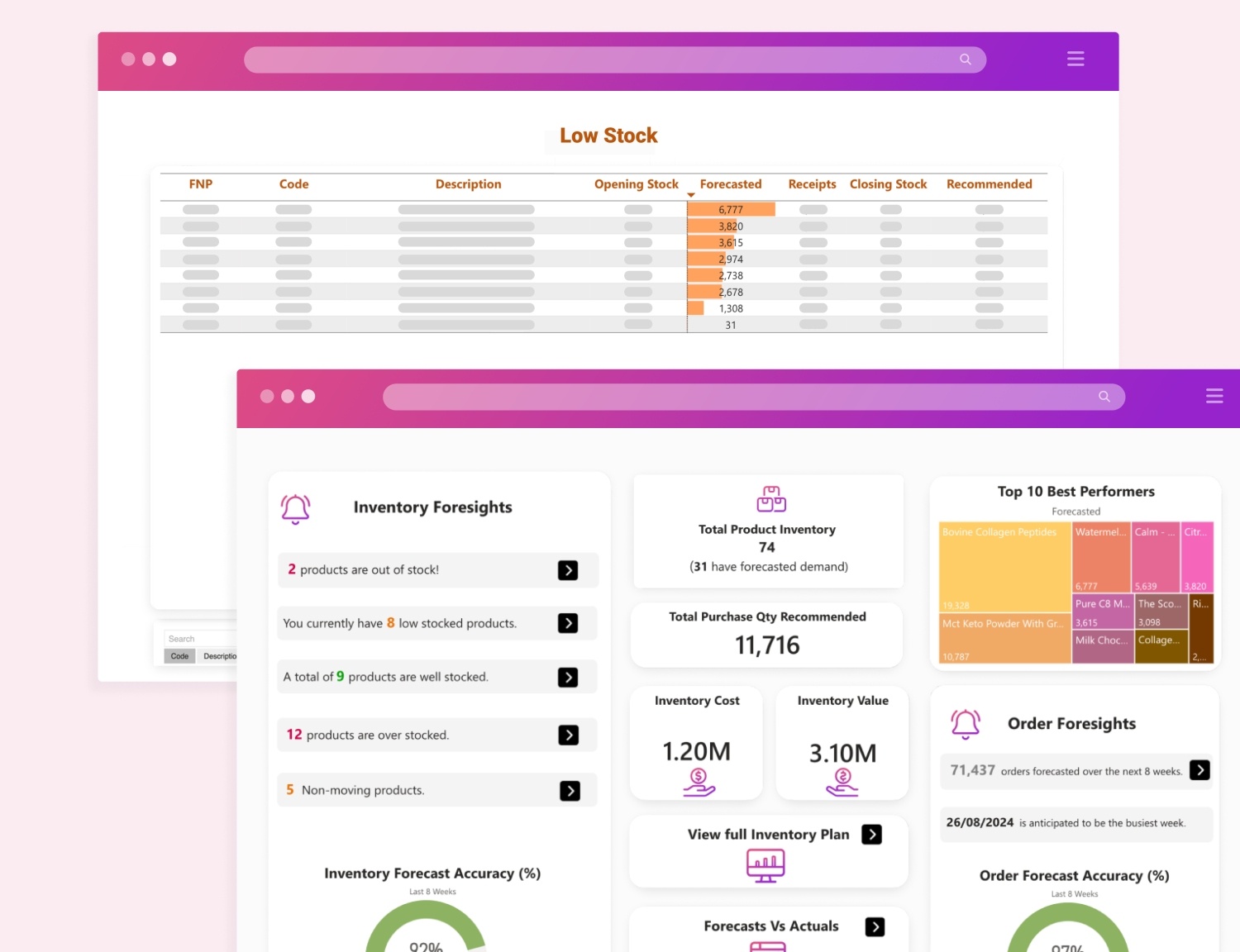1240x952 pixels.
Task: Select the Citr... treemap tile
Action: tap(1197, 558)
